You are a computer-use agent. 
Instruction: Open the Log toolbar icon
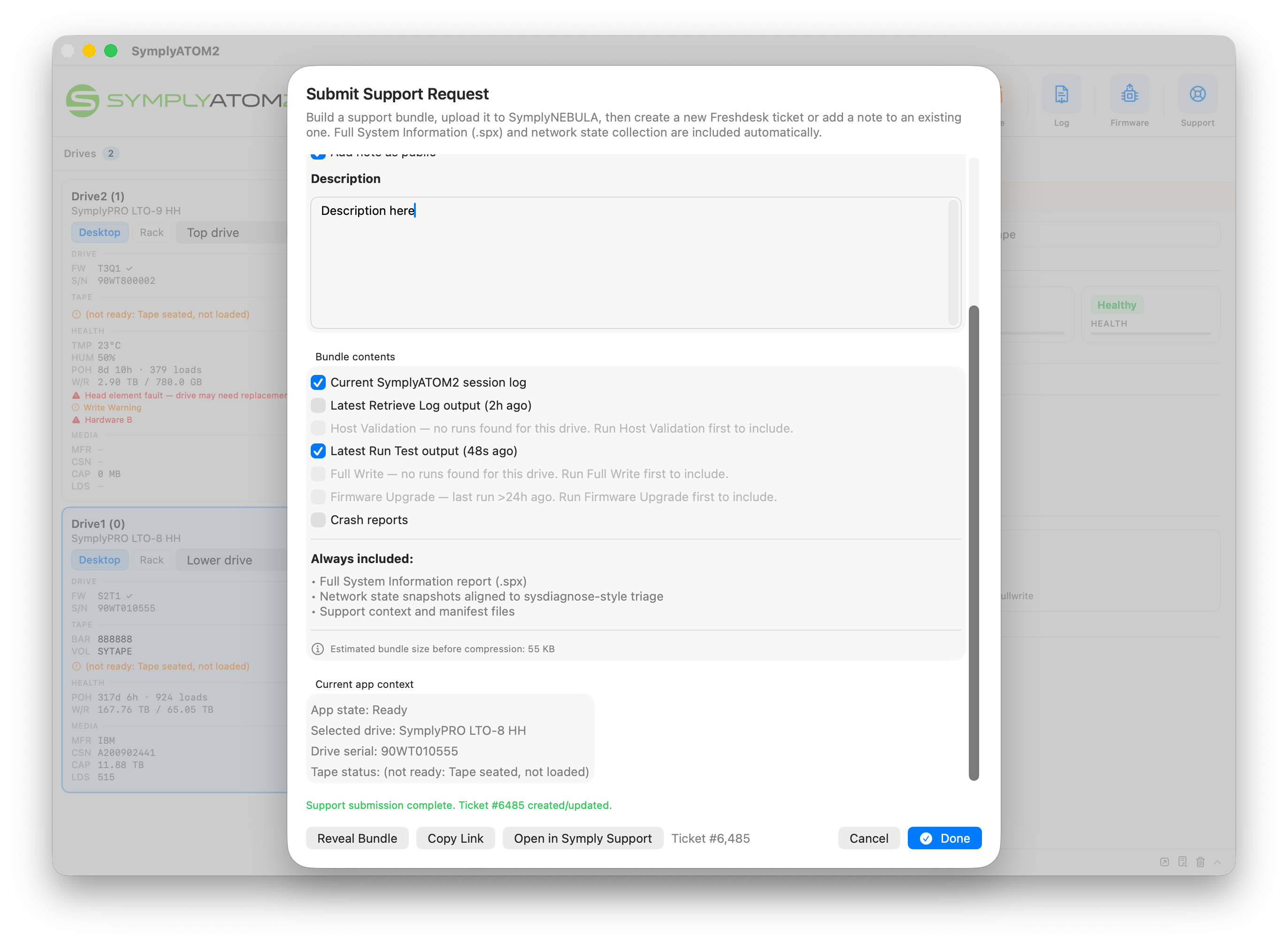pos(1061,94)
